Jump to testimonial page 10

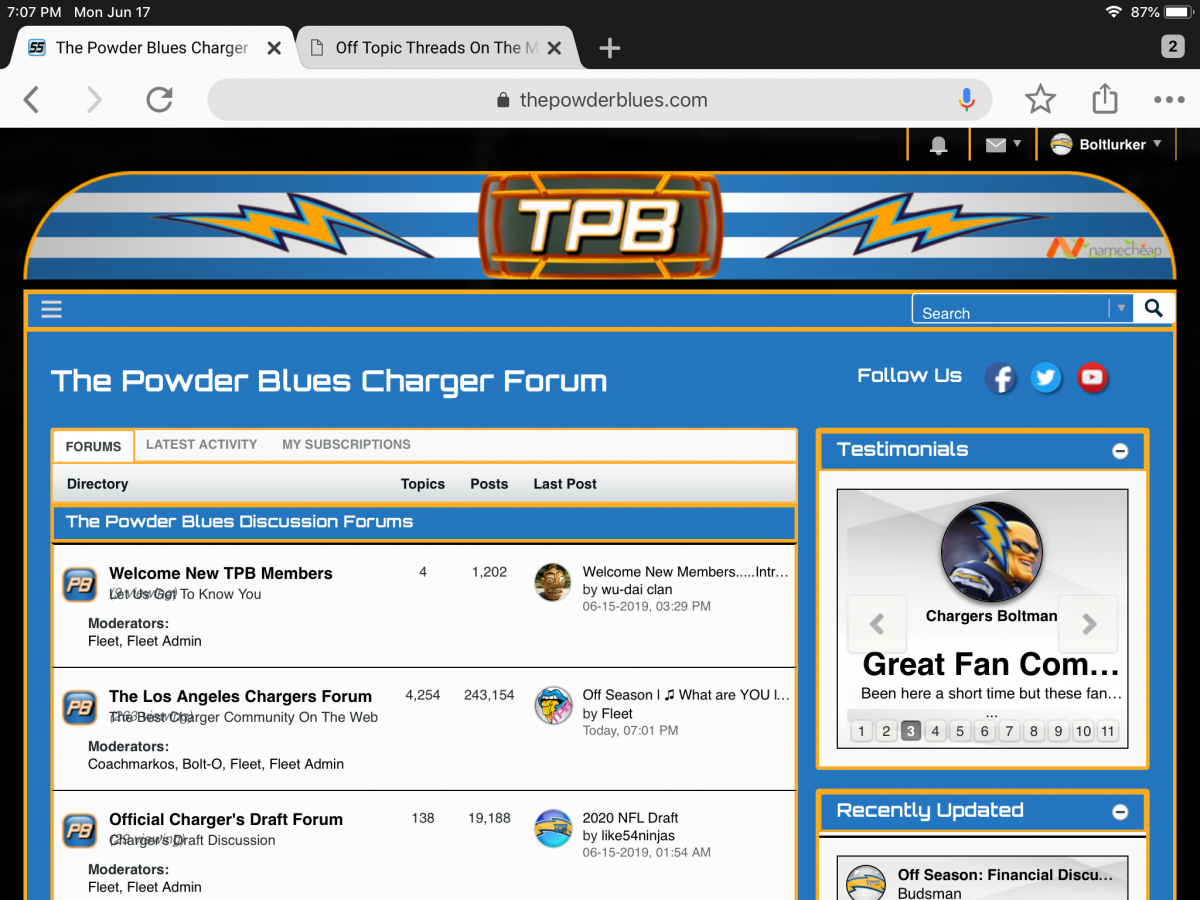click(1083, 731)
